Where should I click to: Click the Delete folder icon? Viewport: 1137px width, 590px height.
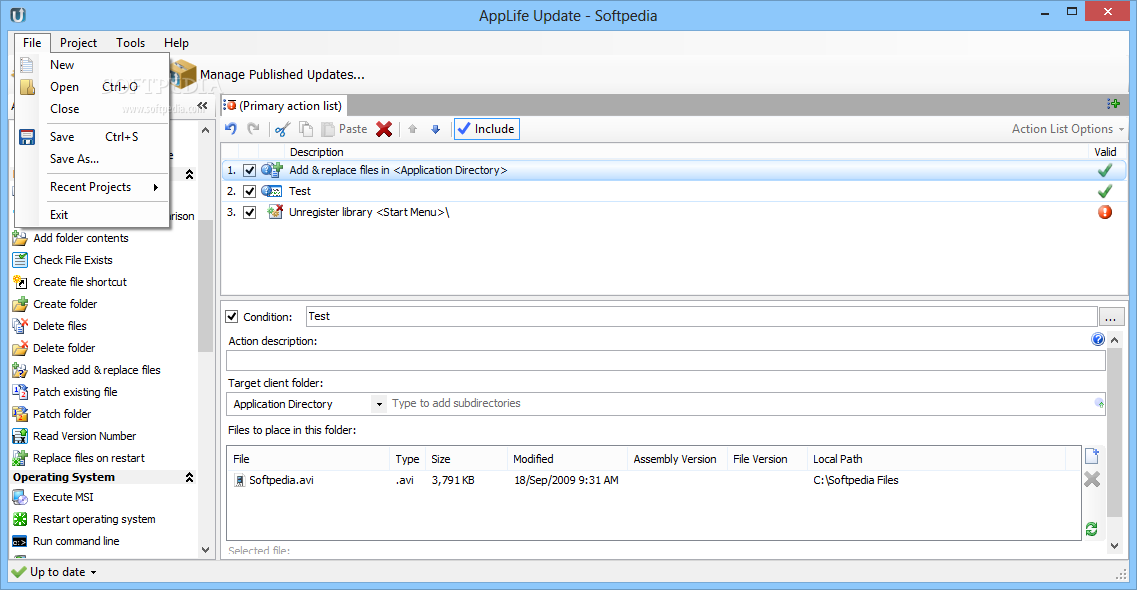(x=20, y=348)
